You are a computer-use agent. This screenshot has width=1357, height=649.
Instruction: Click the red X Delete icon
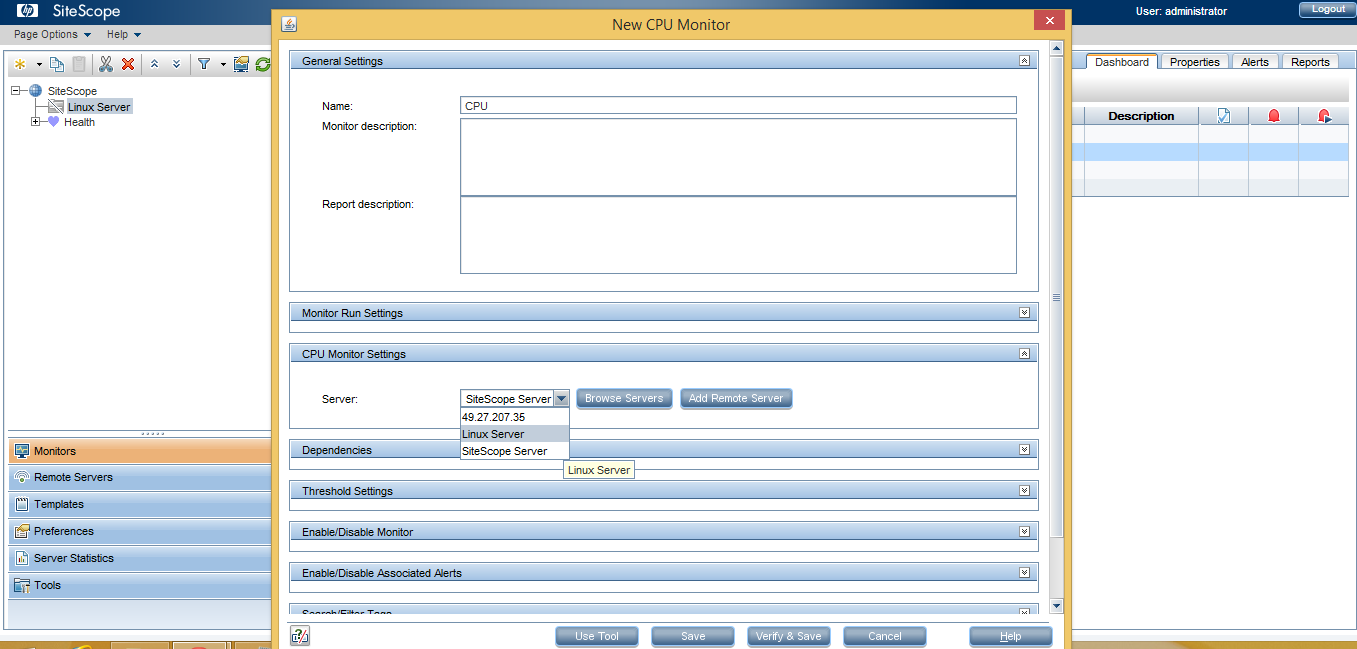coord(128,64)
